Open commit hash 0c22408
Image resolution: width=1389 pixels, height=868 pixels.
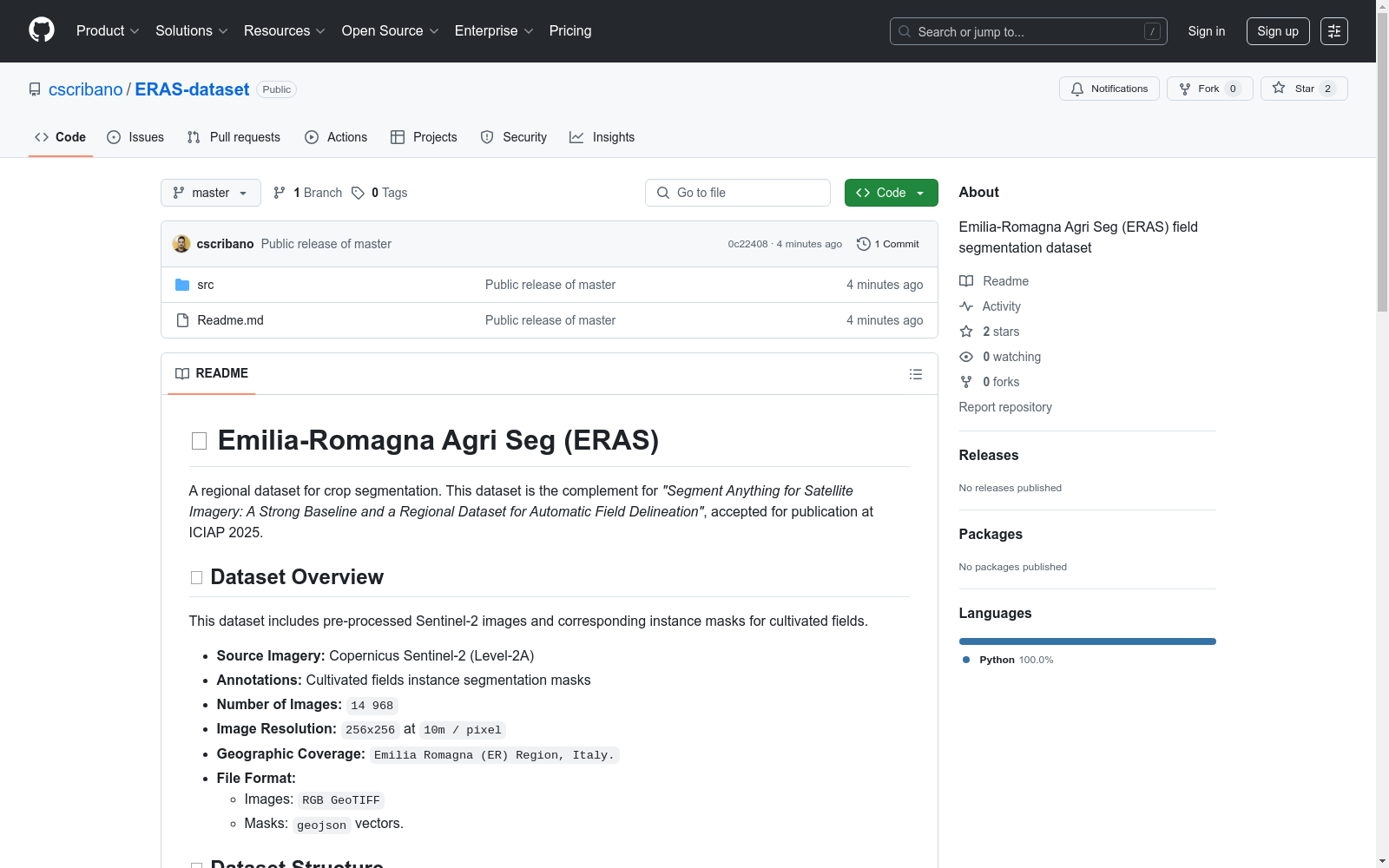coord(748,244)
